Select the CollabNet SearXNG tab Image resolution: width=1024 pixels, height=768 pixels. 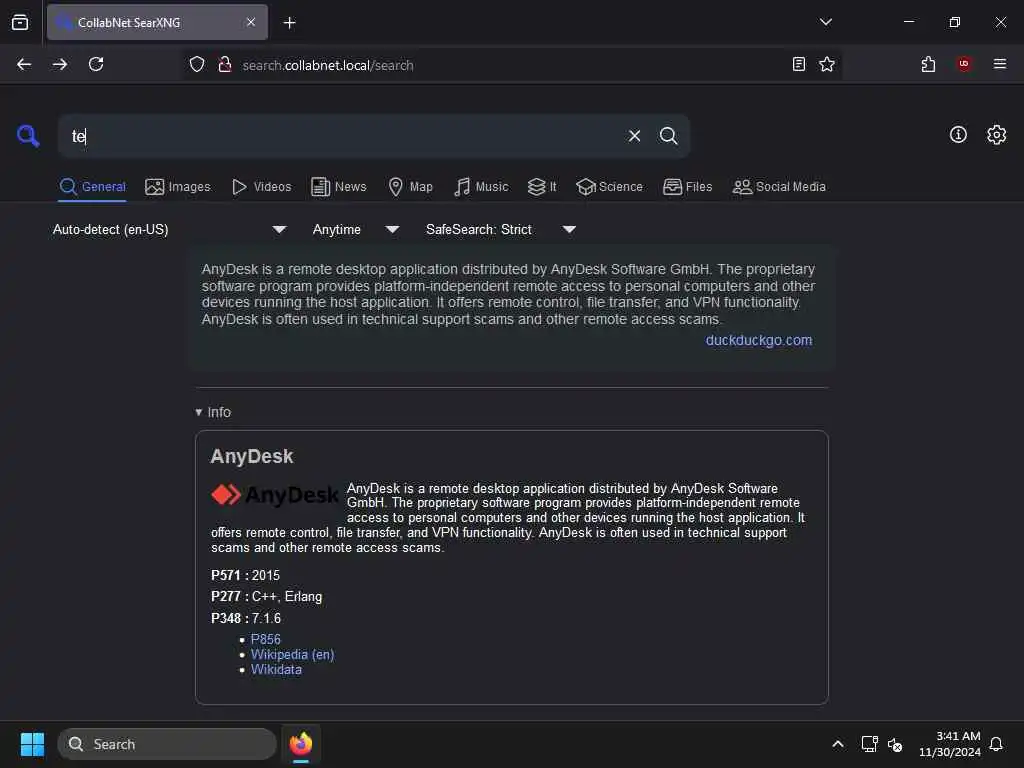click(157, 22)
